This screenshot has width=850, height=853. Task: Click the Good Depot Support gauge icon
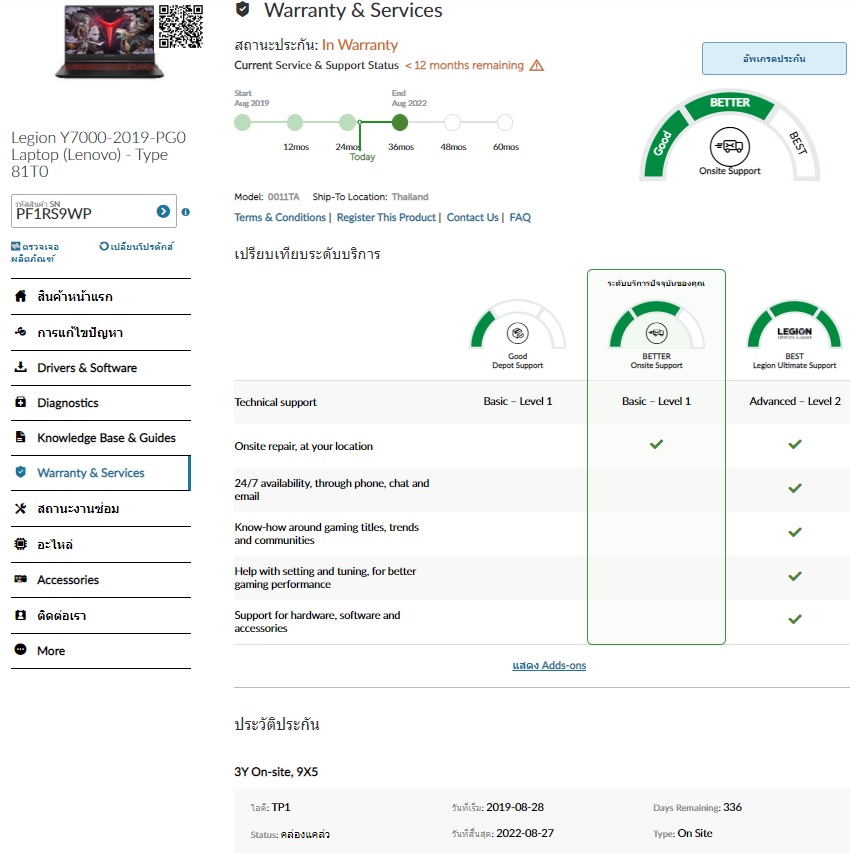click(x=518, y=333)
